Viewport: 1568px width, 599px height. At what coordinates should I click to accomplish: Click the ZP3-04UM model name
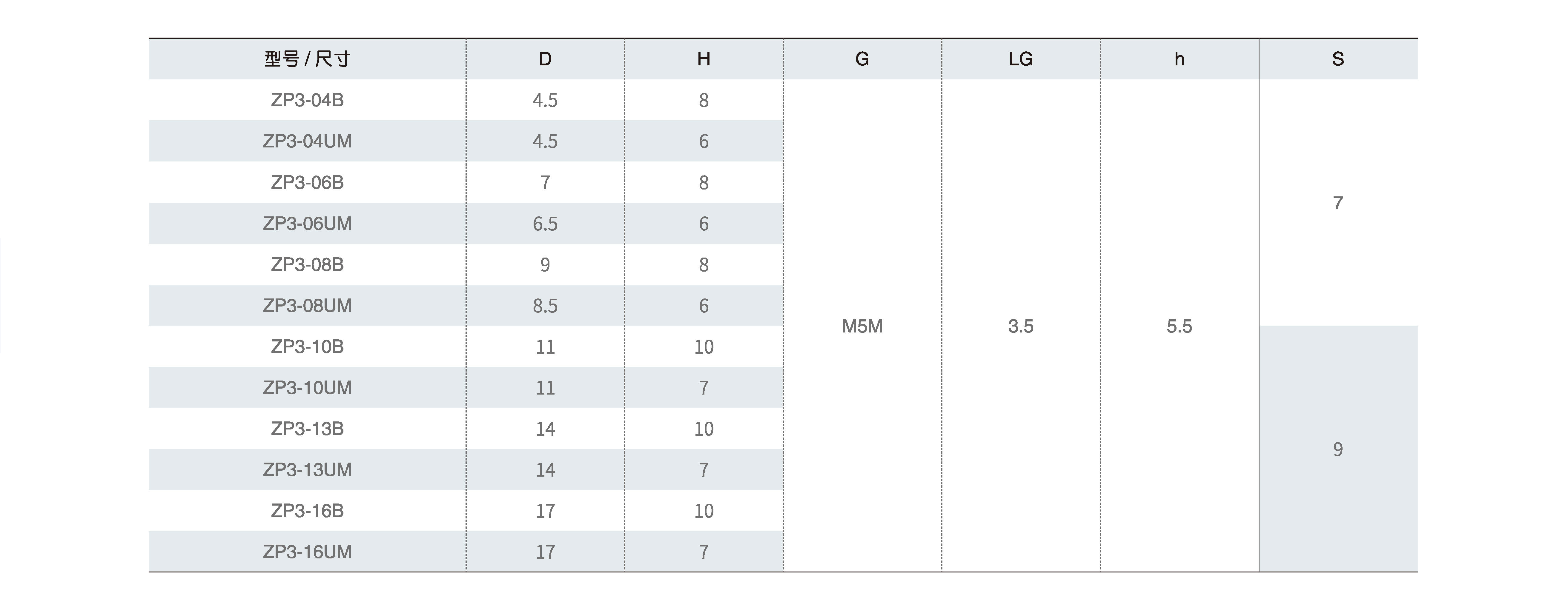click(x=307, y=141)
